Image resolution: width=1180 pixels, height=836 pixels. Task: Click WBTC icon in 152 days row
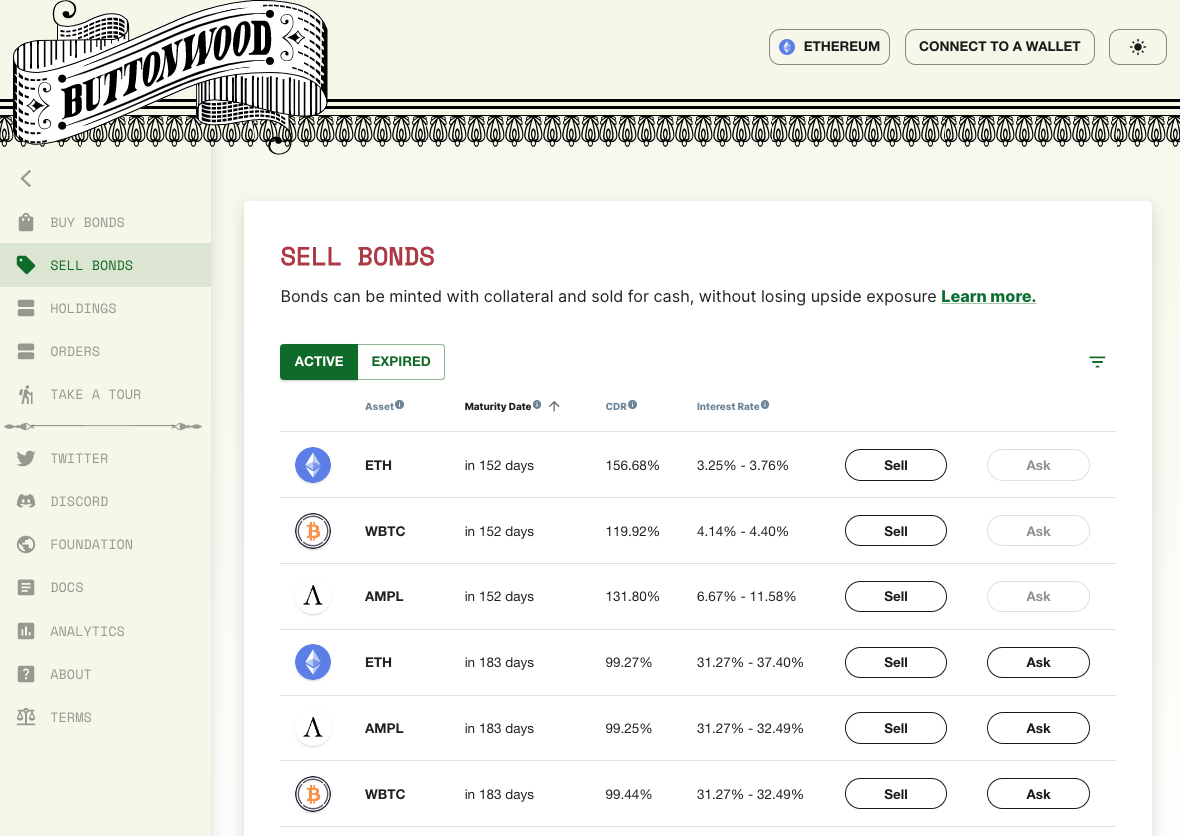313,531
